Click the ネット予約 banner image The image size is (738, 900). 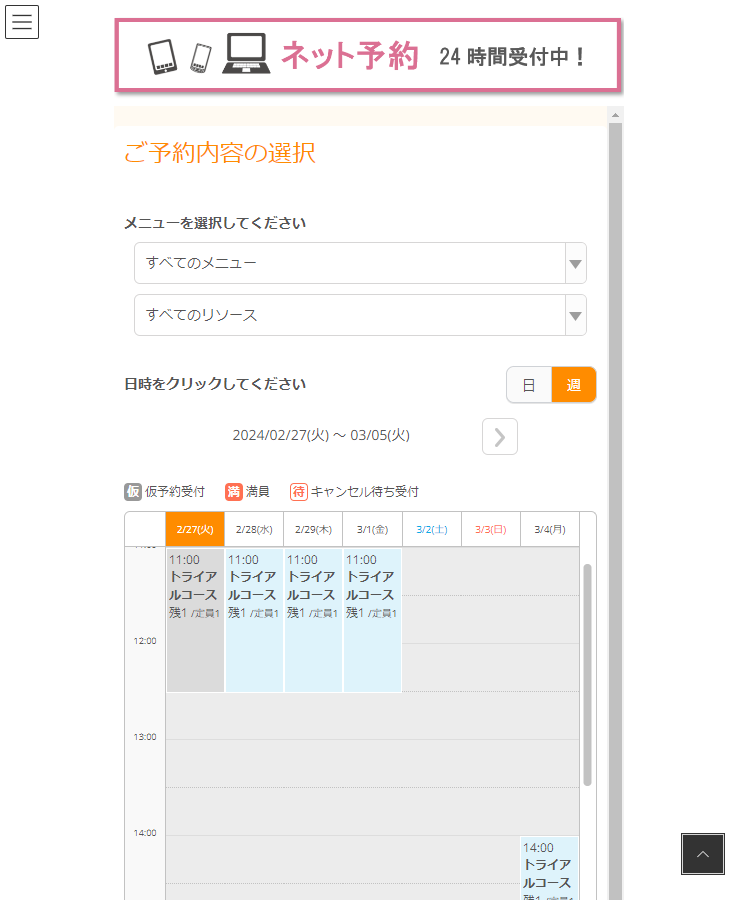click(368, 56)
